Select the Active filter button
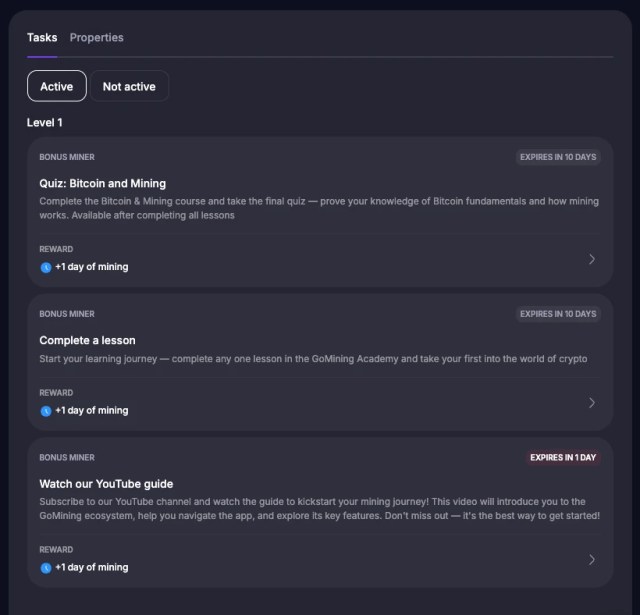The height and width of the screenshot is (615, 640). (x=57, y=86)
